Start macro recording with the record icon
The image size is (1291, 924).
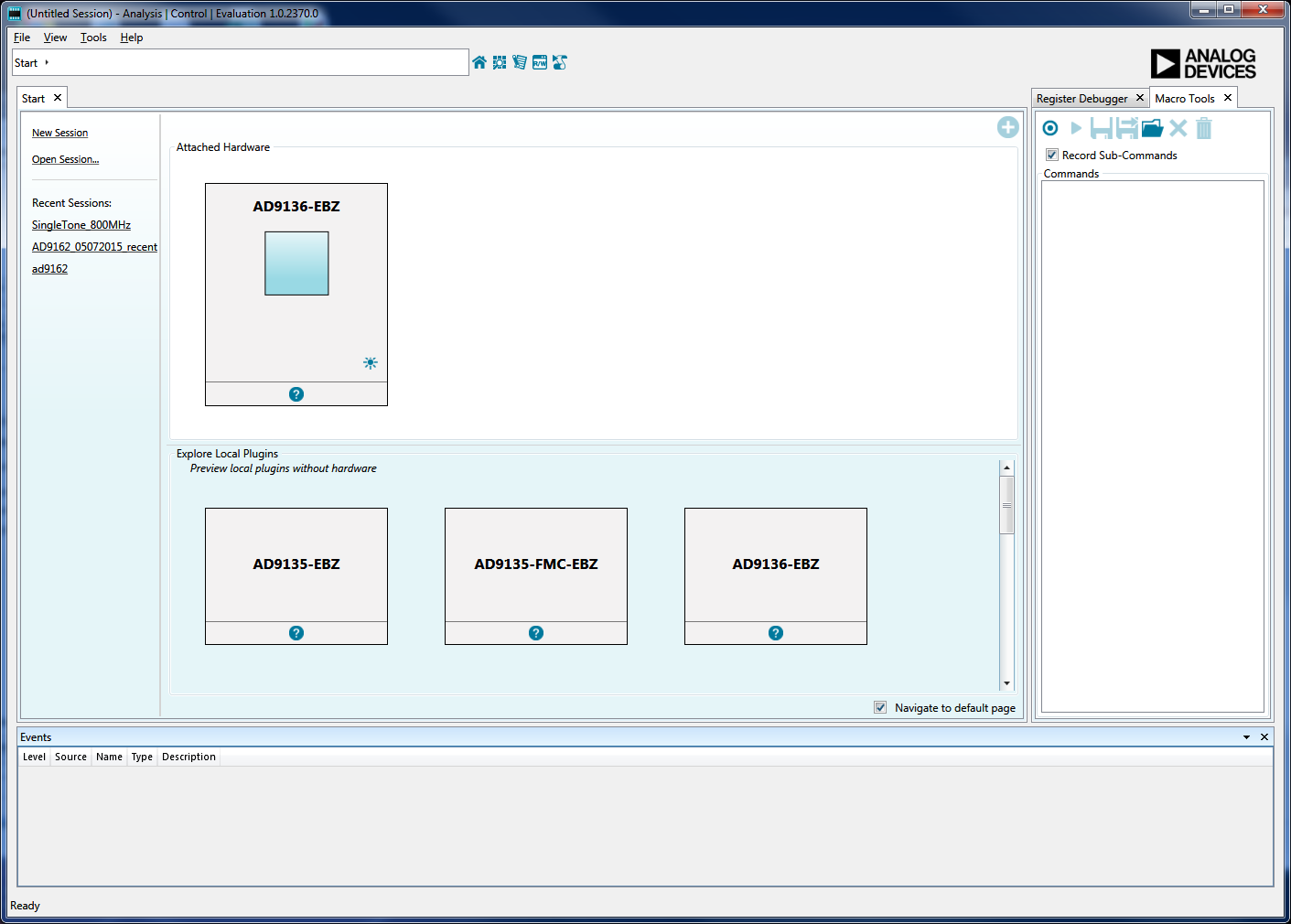1050,128
